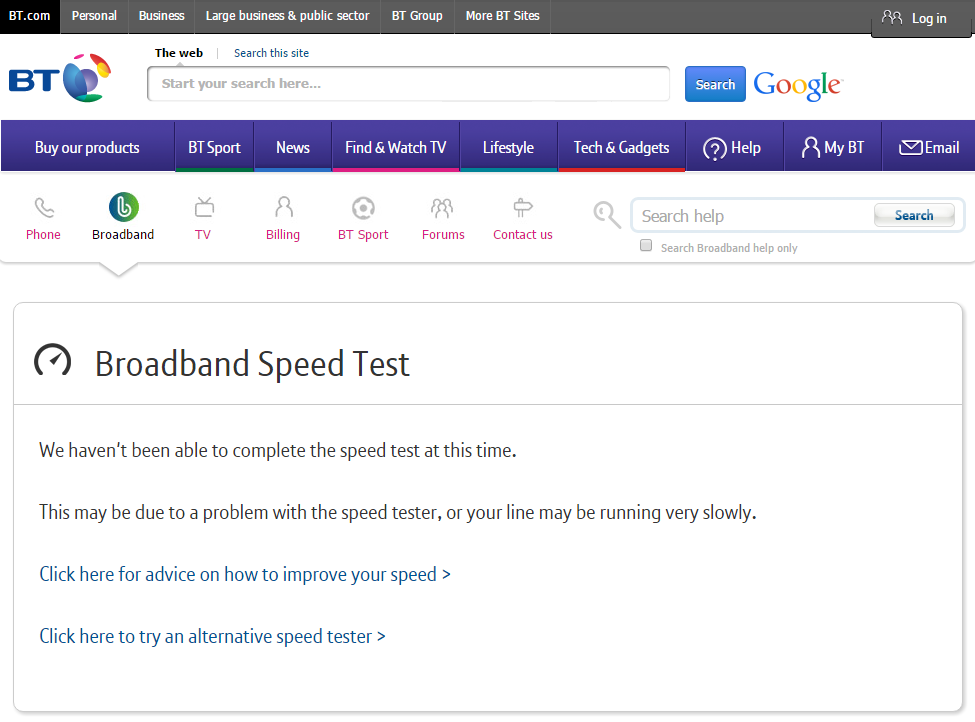Switch to Personal in top bar

point(94,16)
